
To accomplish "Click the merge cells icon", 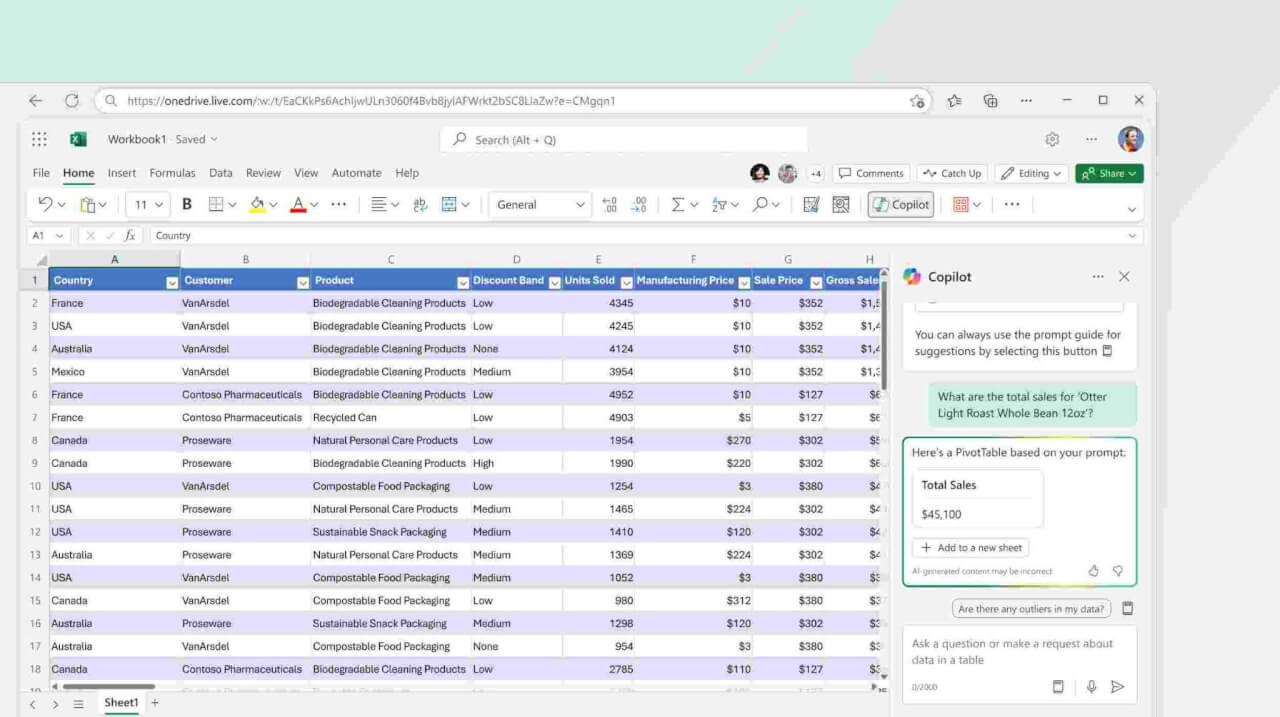I will 449,204.
